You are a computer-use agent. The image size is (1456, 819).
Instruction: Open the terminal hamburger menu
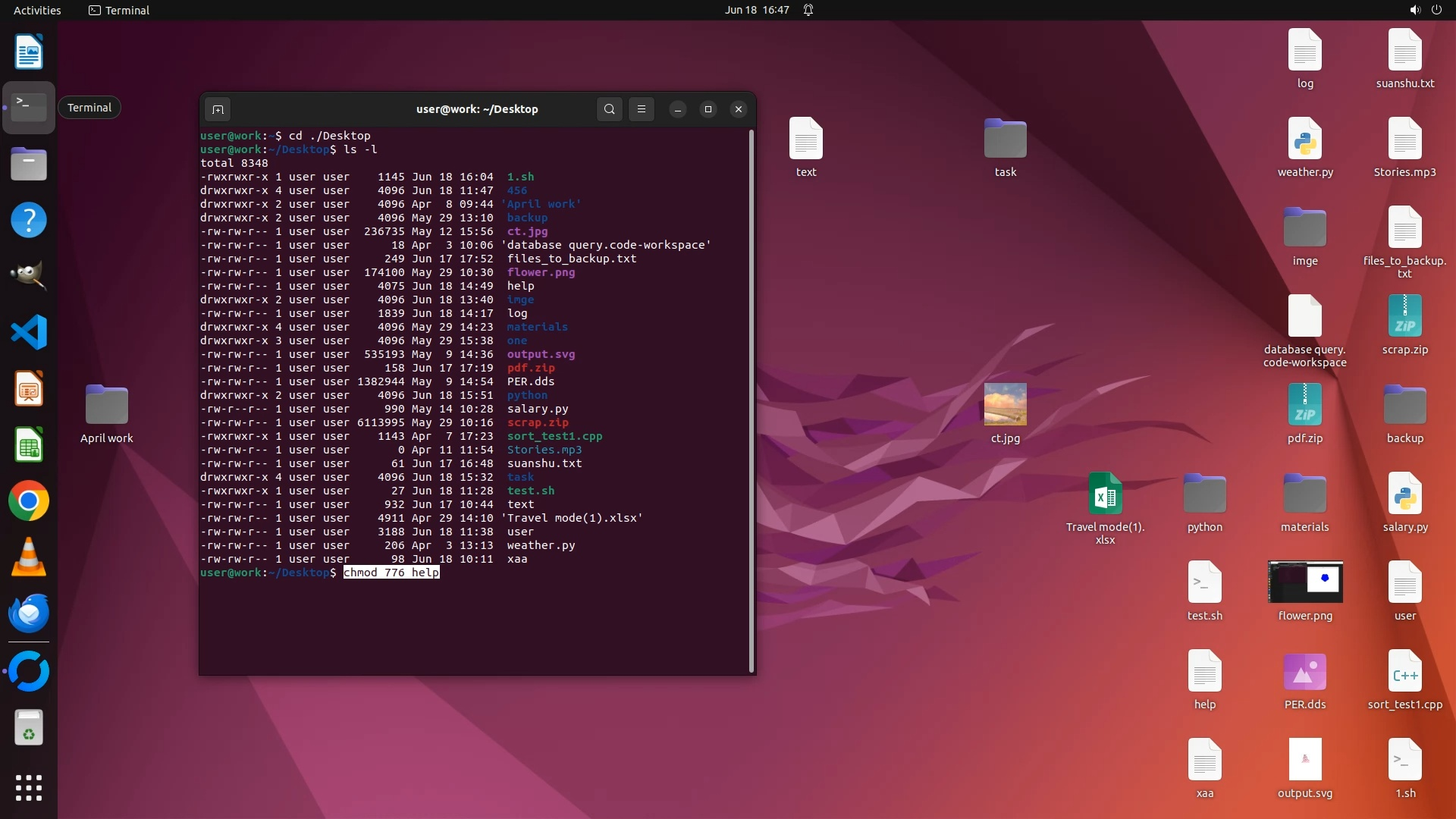tap(642, 109)
